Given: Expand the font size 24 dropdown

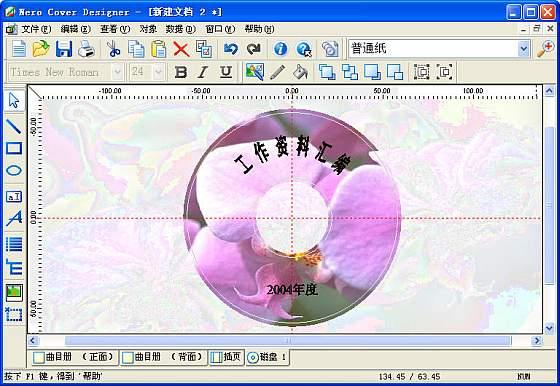Looking at the screenshot, I should pos(159,72).
